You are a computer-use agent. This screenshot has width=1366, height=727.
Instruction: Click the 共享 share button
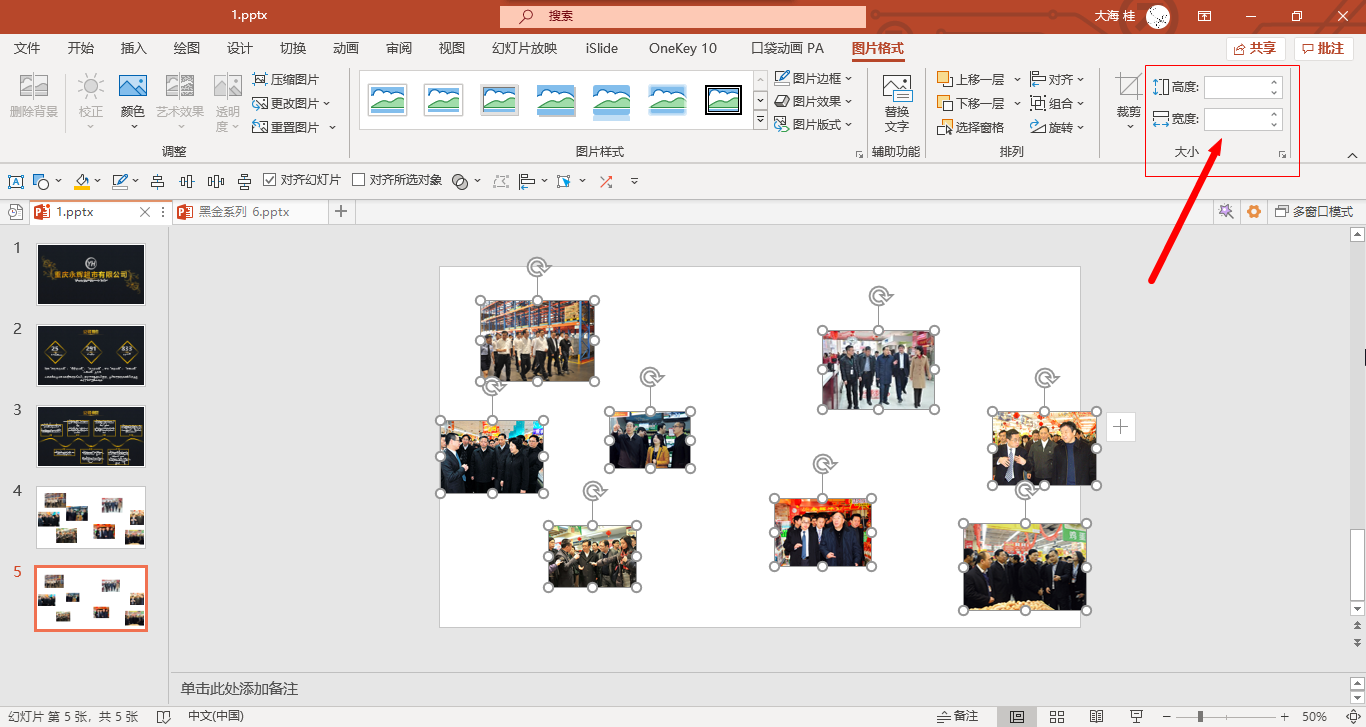click(x=1255, y=48)
